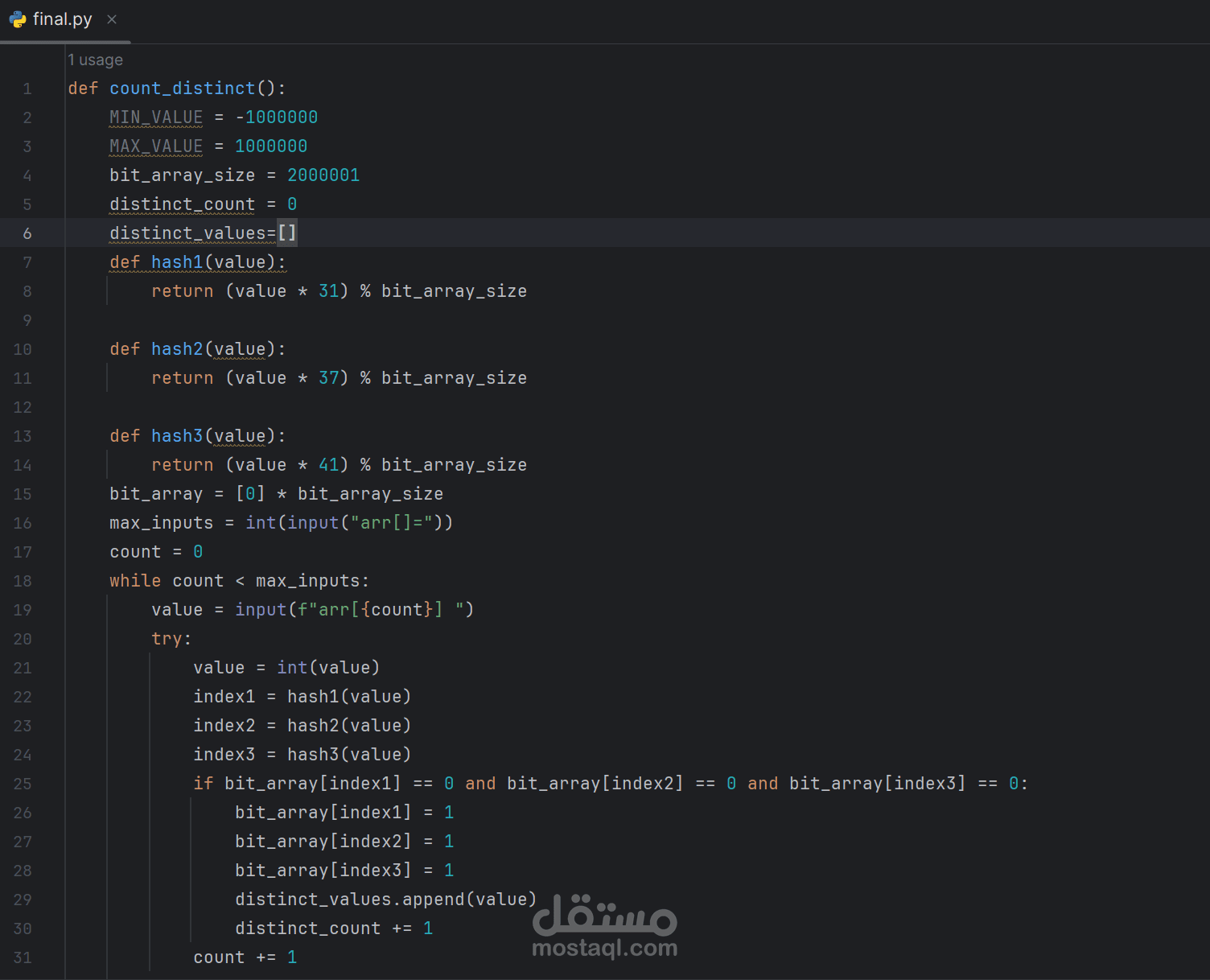Click line number 18 in gutter
Screen dimensions: 1210x980
[x=23, y=581]
